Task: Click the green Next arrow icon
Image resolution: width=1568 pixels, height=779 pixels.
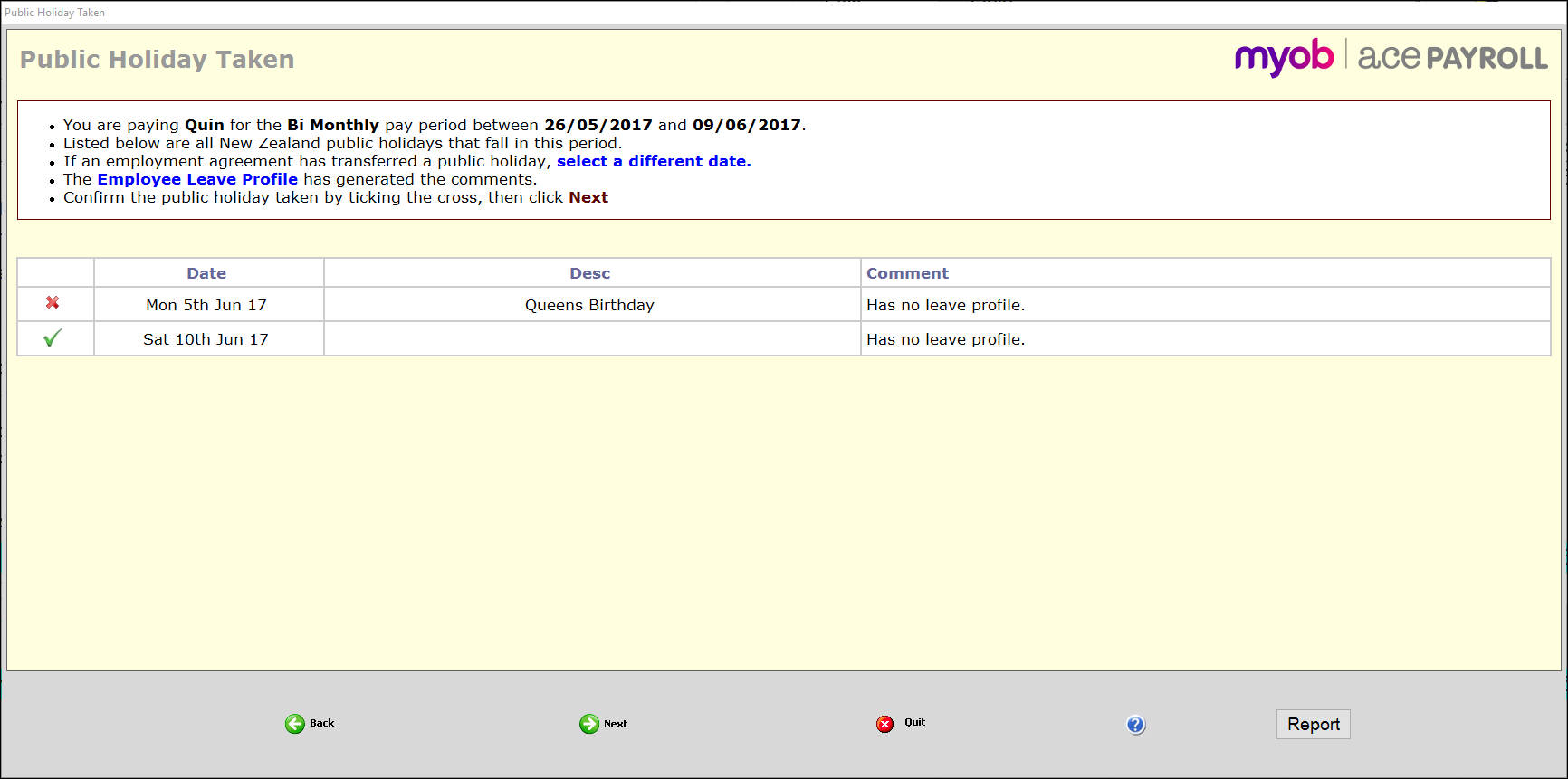Action: 589,724
